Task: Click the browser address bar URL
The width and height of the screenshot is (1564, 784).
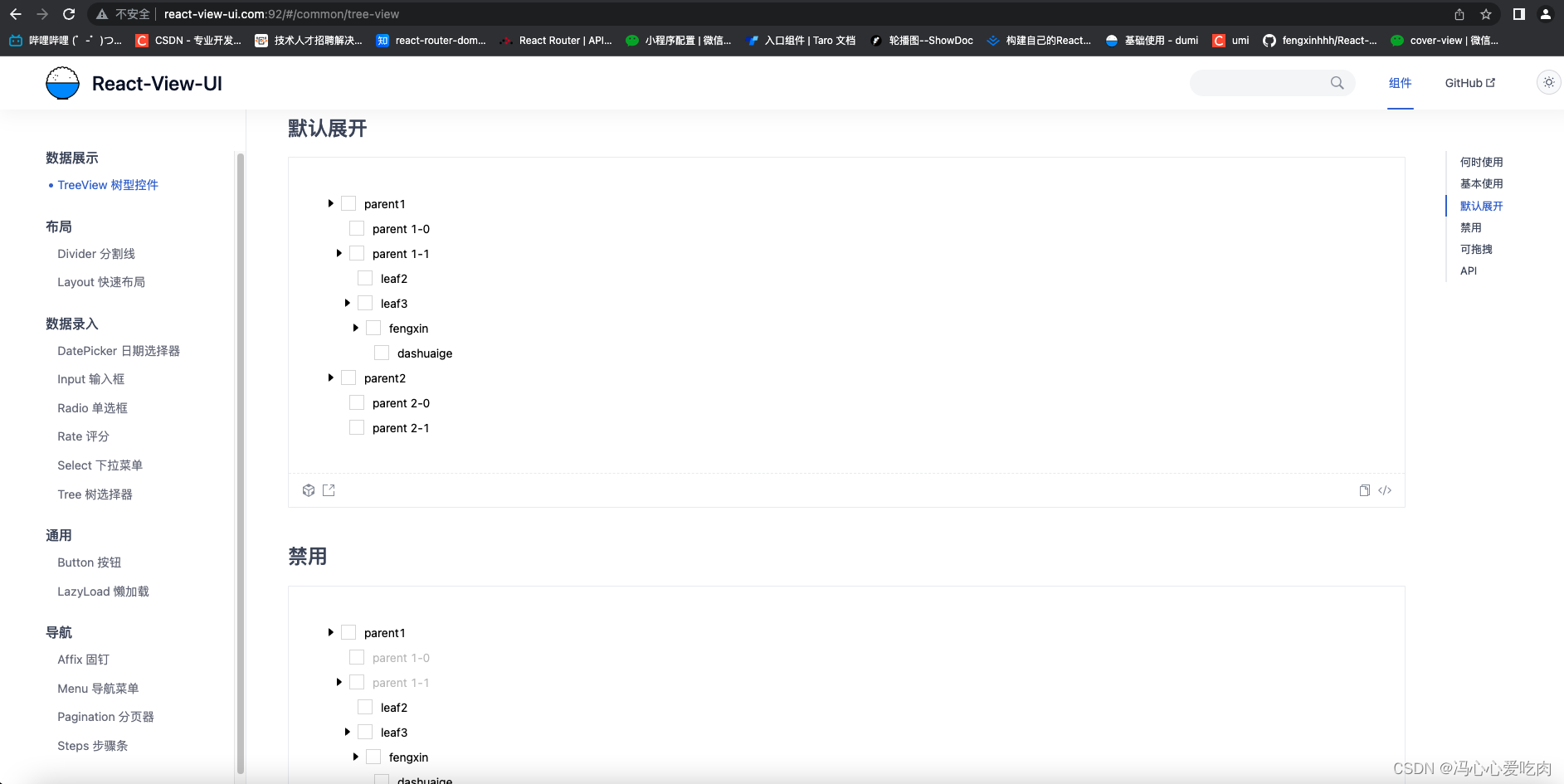Action: (281, 14)
